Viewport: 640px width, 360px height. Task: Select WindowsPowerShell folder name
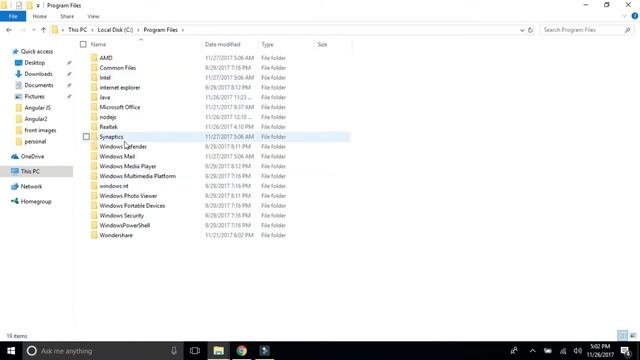click(x=124, y=225)
